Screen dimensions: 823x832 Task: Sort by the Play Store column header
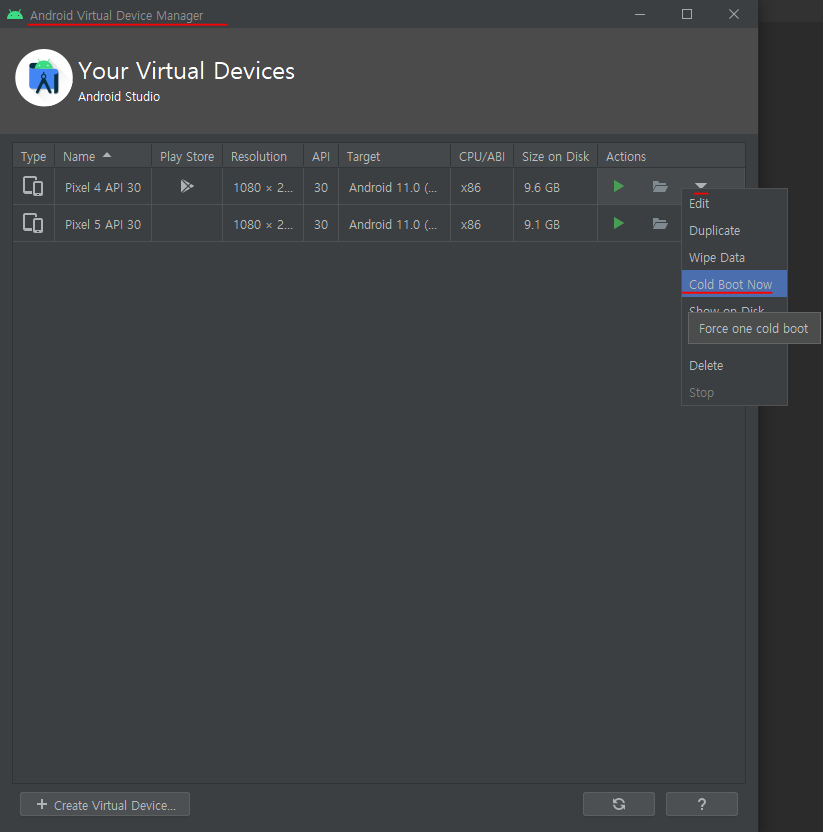coord(187,157)
